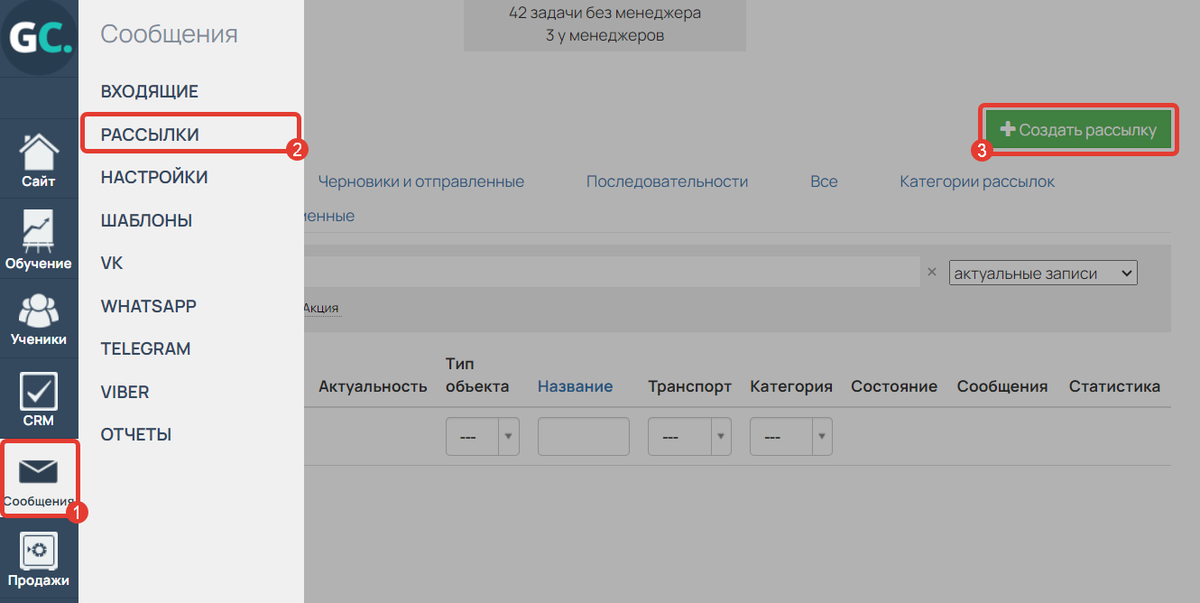This screenshot has width=1200, height=603.
Task: Click the mailing search input field
Action: click(x=611, y=273)
